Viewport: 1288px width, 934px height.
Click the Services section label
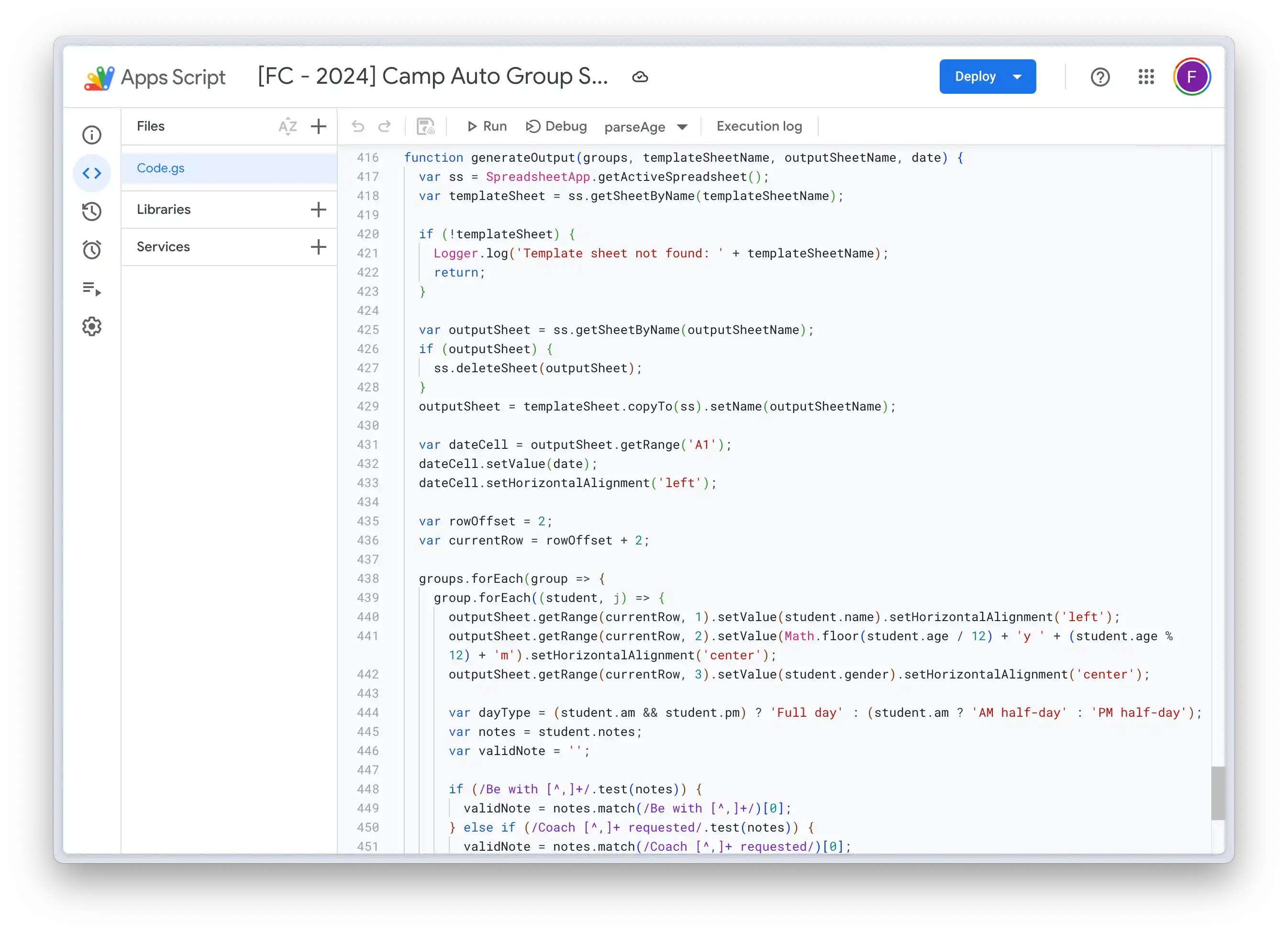tap(163, 246)
